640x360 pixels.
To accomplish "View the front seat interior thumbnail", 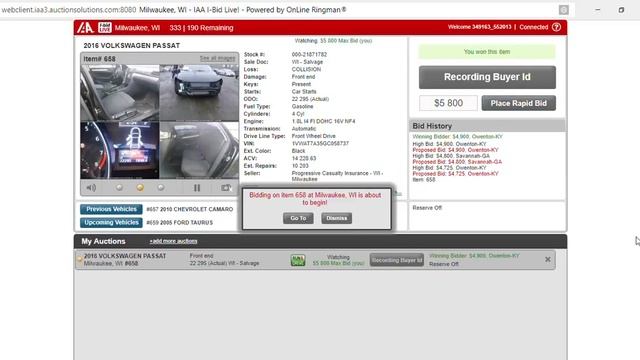I will tap(120, 93).
